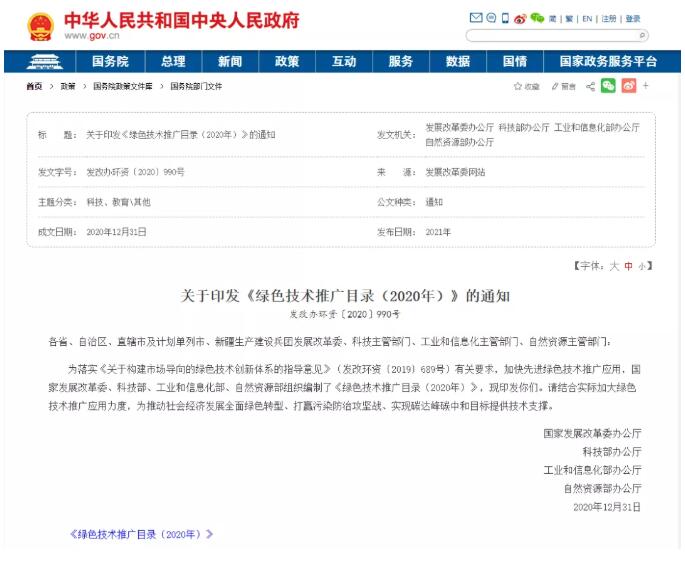This screenshot has height=572, width=685.
Task: Set font size to 中
Action: click(x=628, y=266)
